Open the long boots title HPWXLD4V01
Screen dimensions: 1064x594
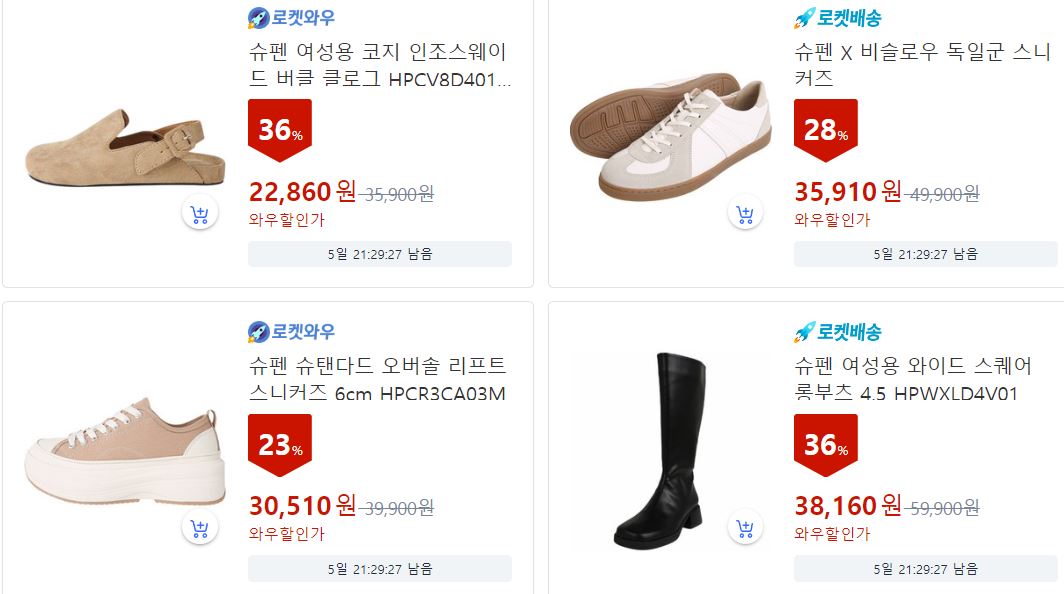point(913,379)
